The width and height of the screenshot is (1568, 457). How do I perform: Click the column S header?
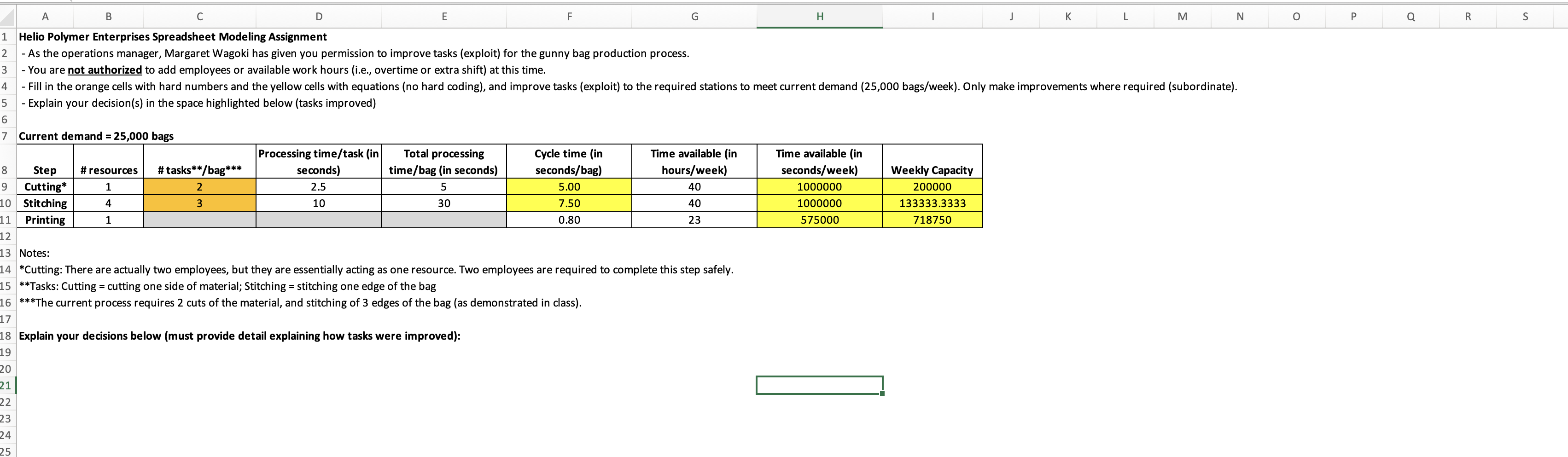tap(1525, 17)
